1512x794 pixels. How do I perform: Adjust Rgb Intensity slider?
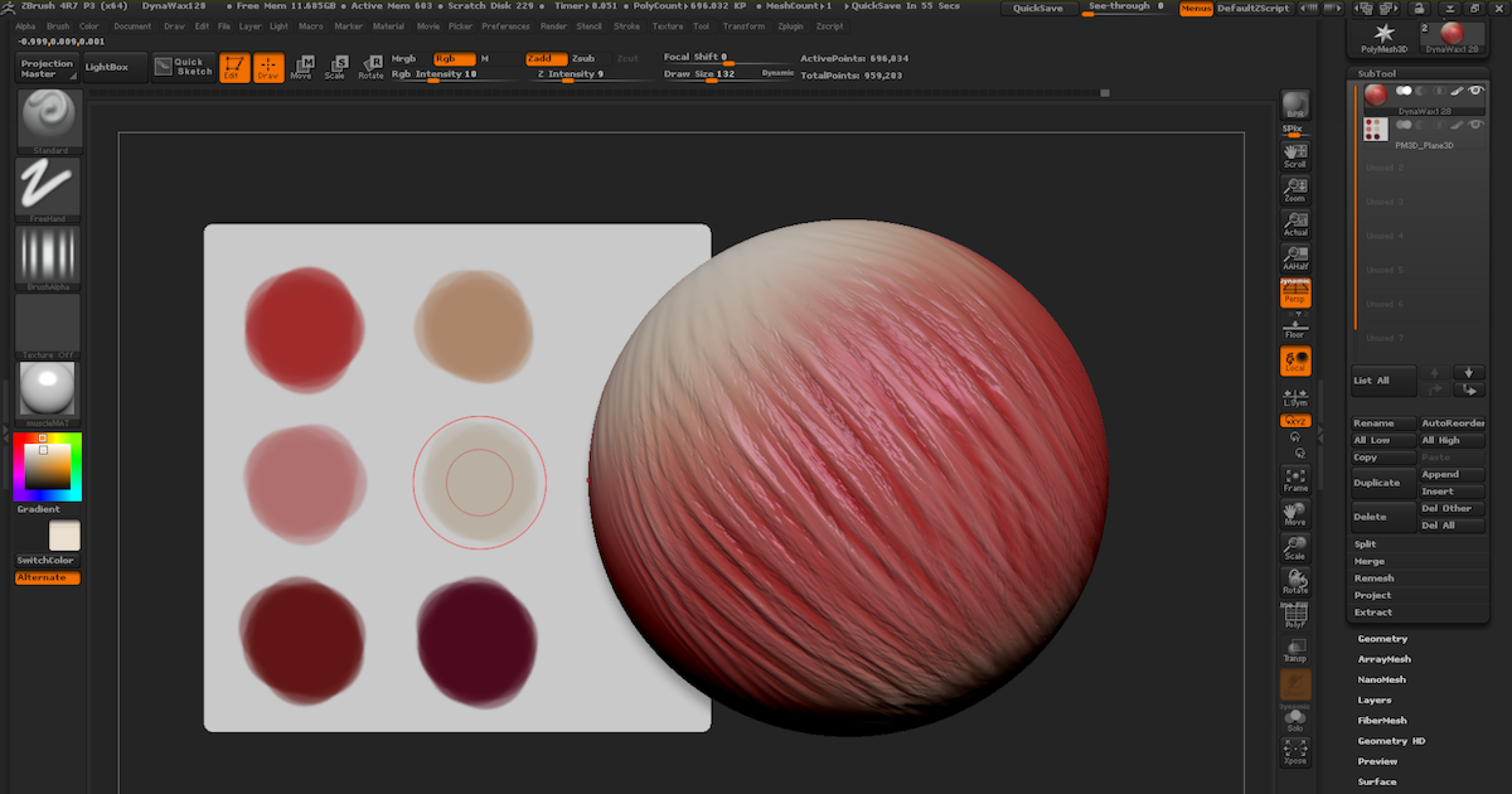coord(454,74)
